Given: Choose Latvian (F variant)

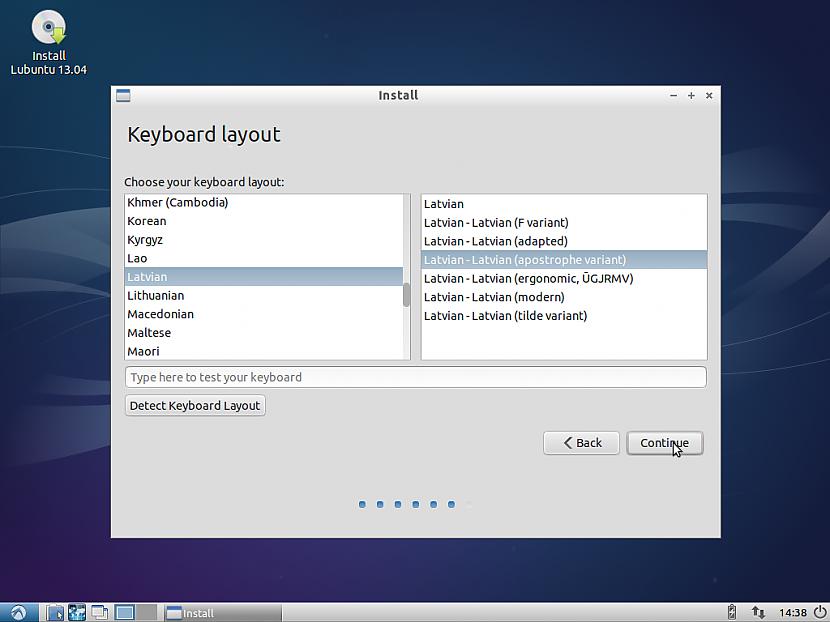Looking at the screenshot, I should (564, 222).
